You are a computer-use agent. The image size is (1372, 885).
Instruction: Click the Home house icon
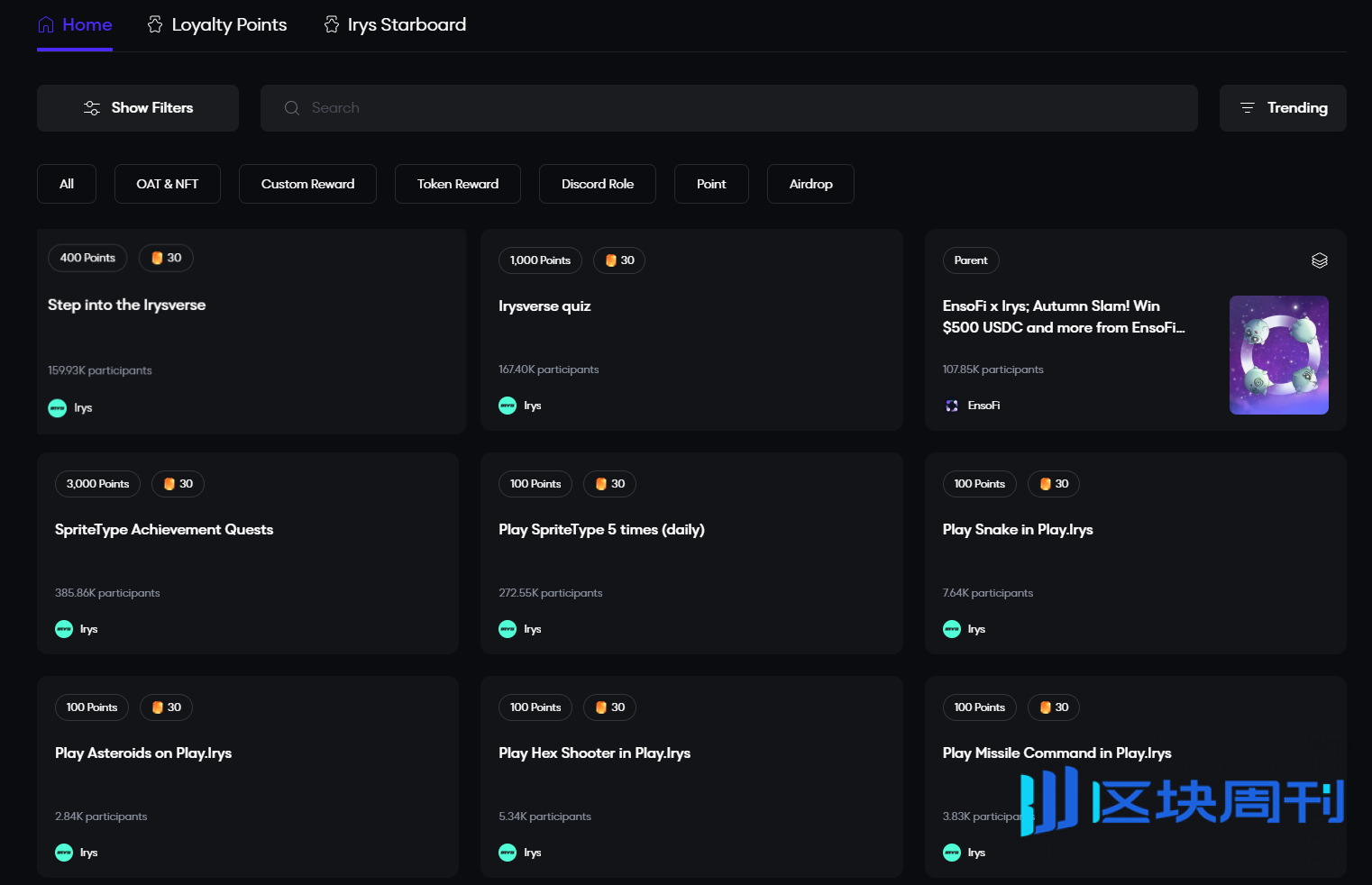46,25
